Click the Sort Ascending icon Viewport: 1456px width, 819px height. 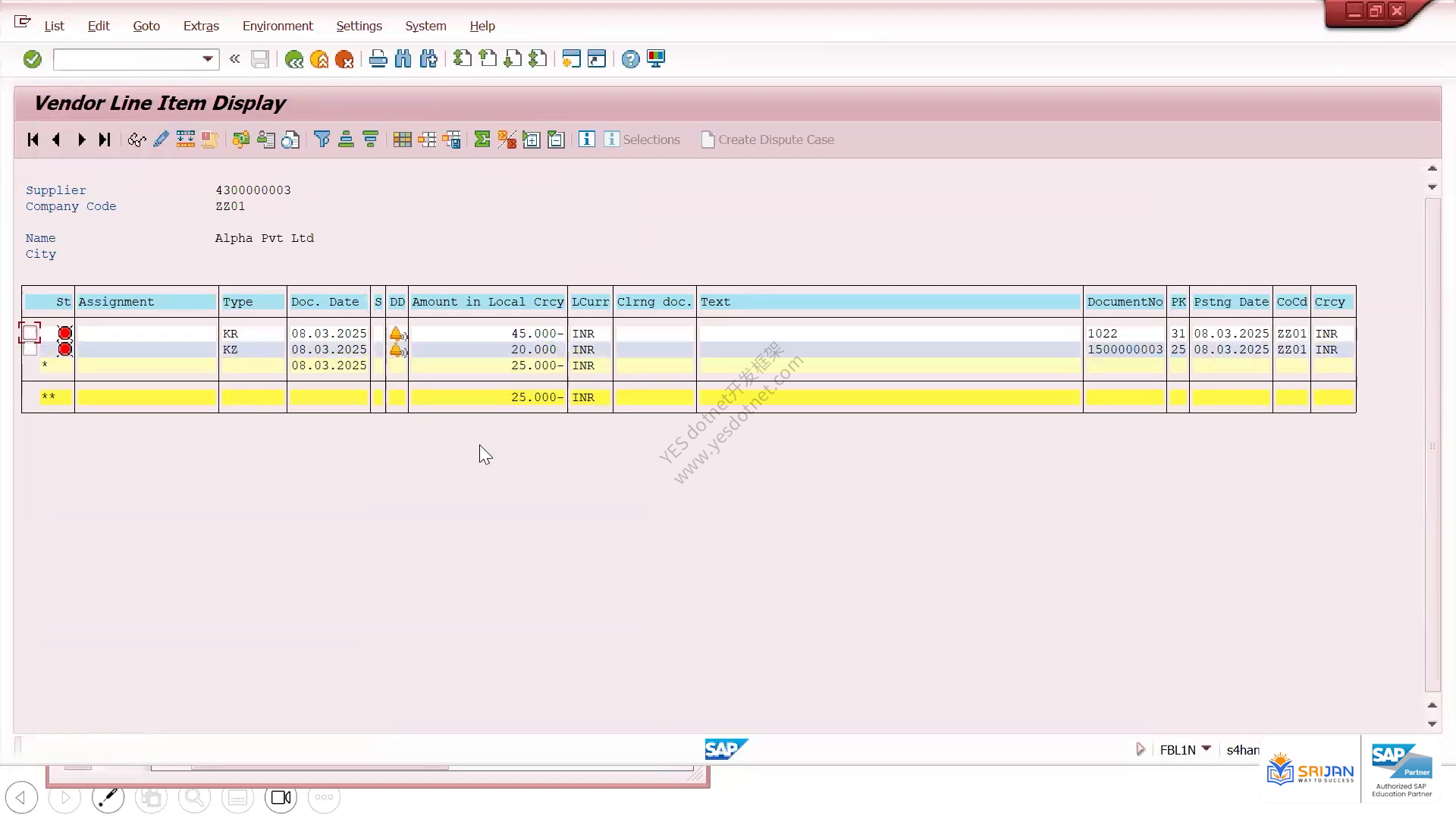346,140
